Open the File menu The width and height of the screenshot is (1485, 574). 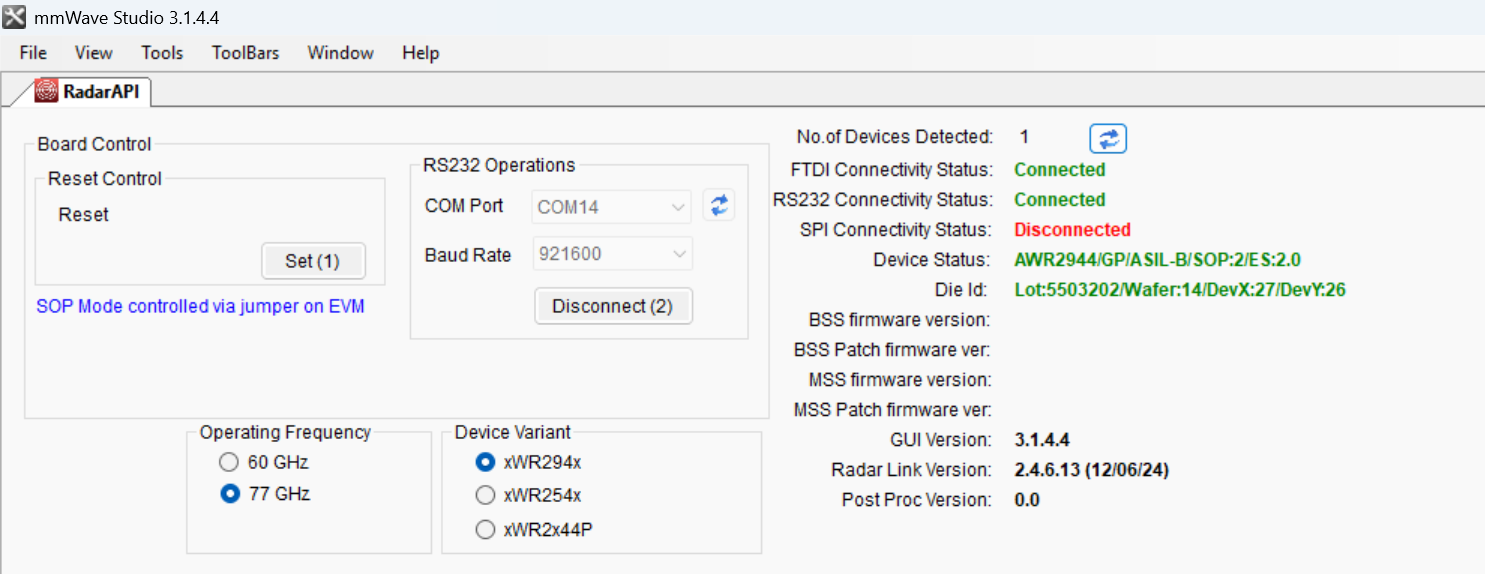[x=33, y=53]
